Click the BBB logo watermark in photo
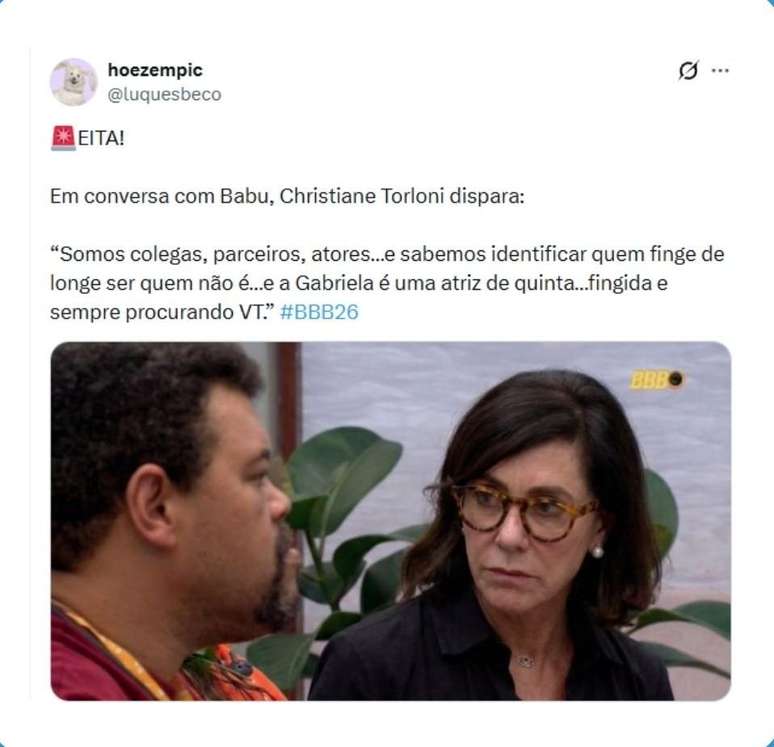This screenshot has width=774, height=747. click(656, 380)
